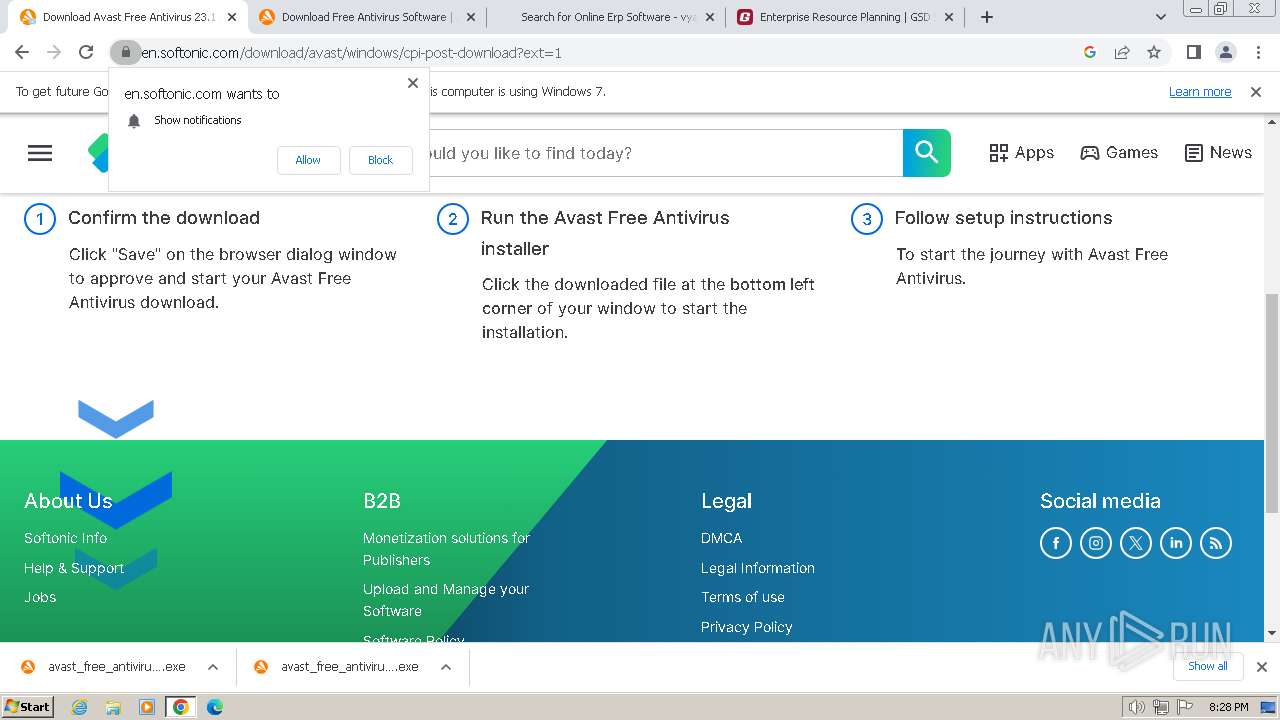Click the Softonic search input field
The image size is (1280, 720).
point(665,153)
